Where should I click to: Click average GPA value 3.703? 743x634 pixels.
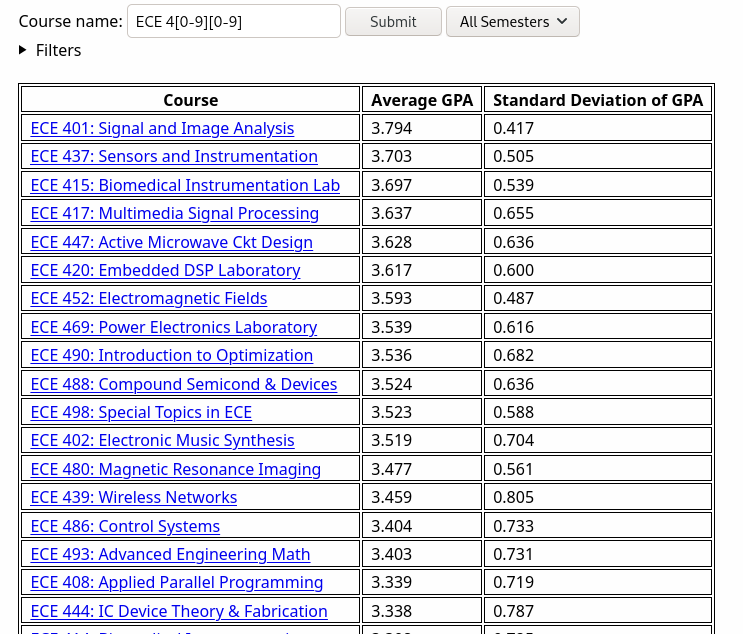[391, 156]
